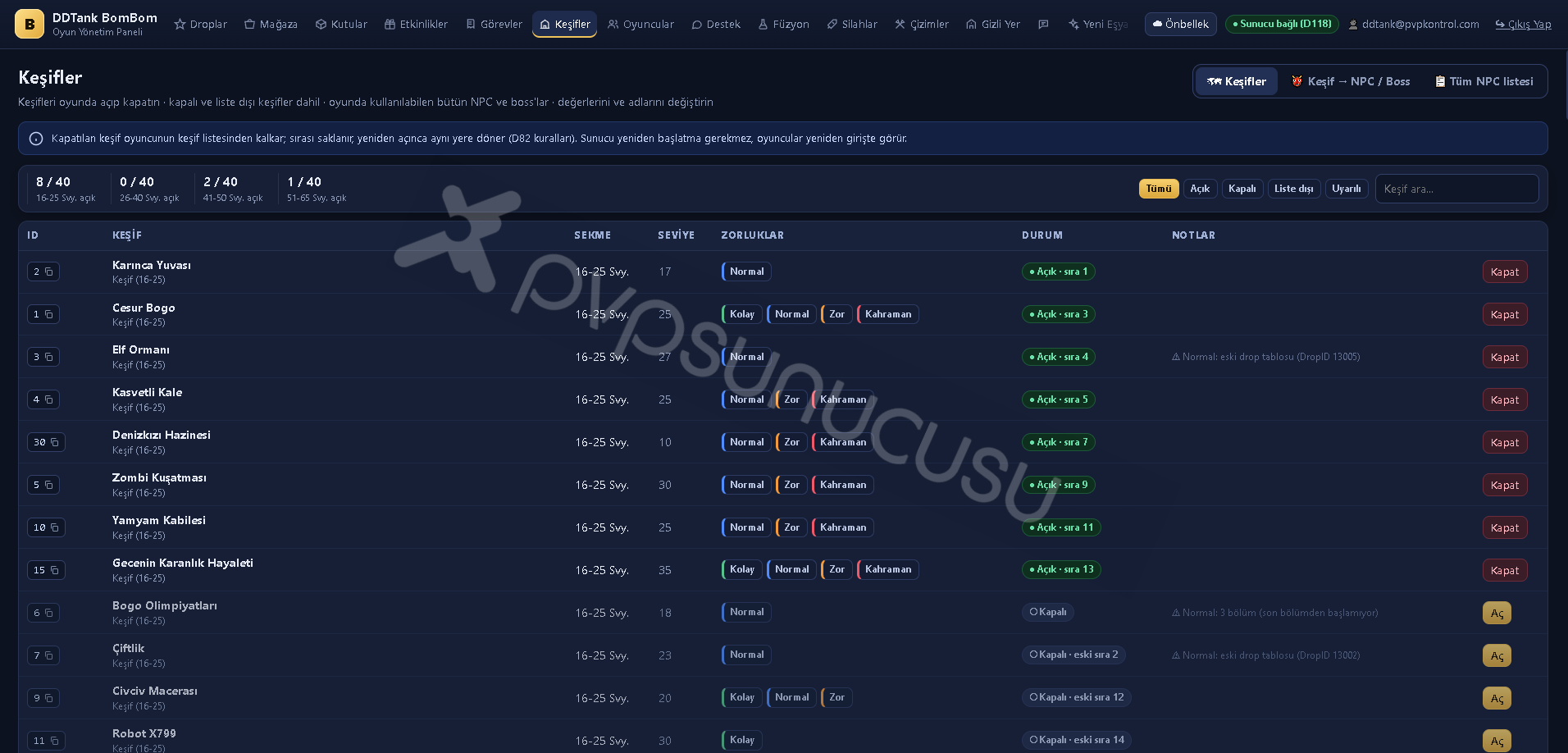Click Çıkış Yap to log out
The height and width of the screenshot is (753, 1568).
1523,25
